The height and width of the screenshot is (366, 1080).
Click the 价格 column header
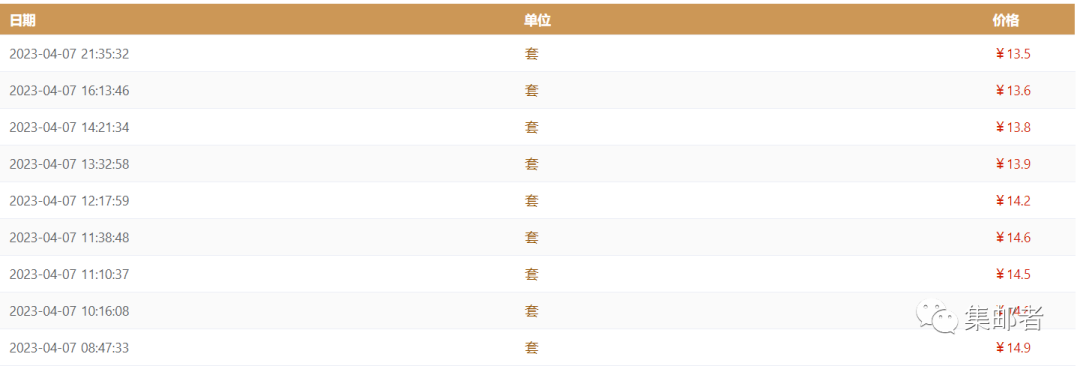pos(1006,21)
